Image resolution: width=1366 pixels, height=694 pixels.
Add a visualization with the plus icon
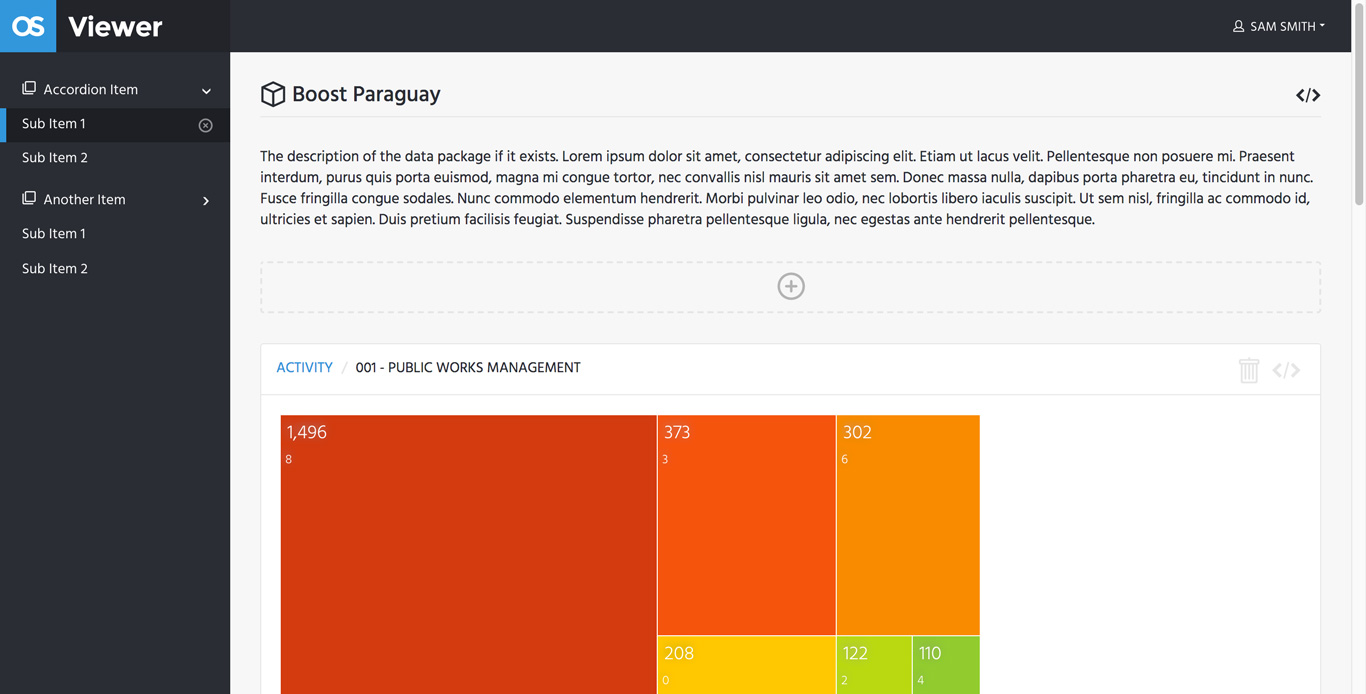tap(791, 286)
